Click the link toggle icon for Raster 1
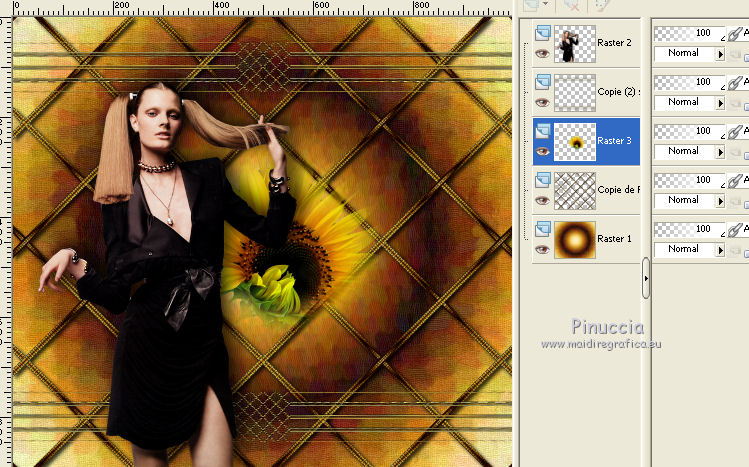The width and height of the screenshot is (749, 467). point(735,230)
